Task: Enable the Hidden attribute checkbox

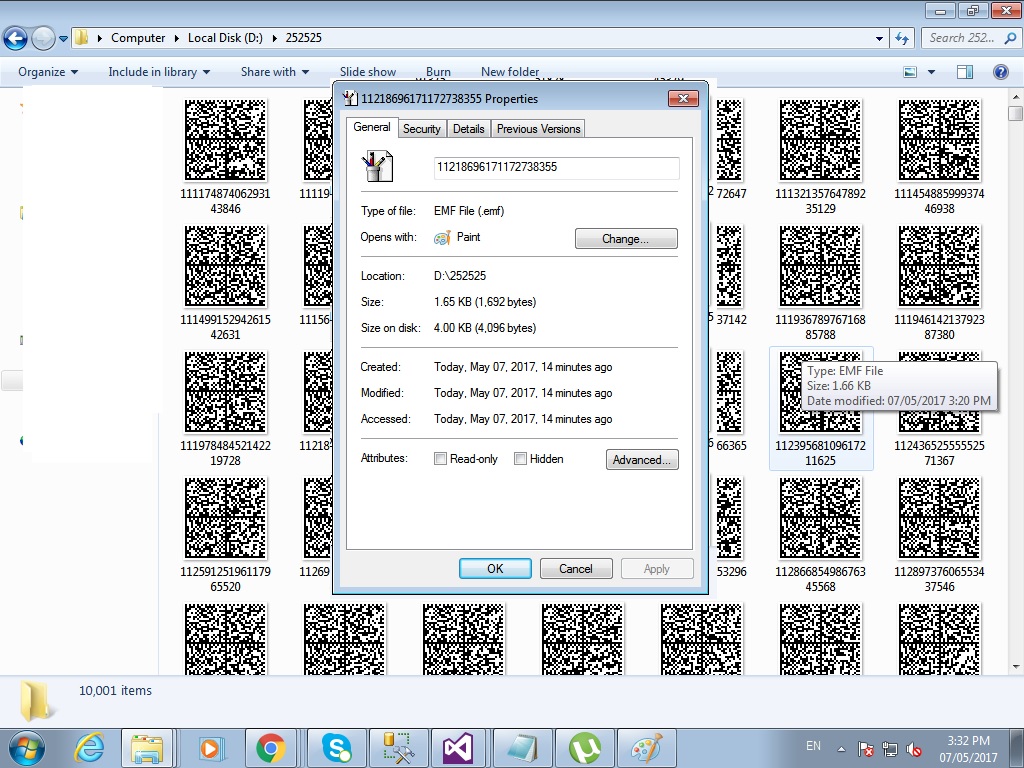Action: [x=520, y=459]
